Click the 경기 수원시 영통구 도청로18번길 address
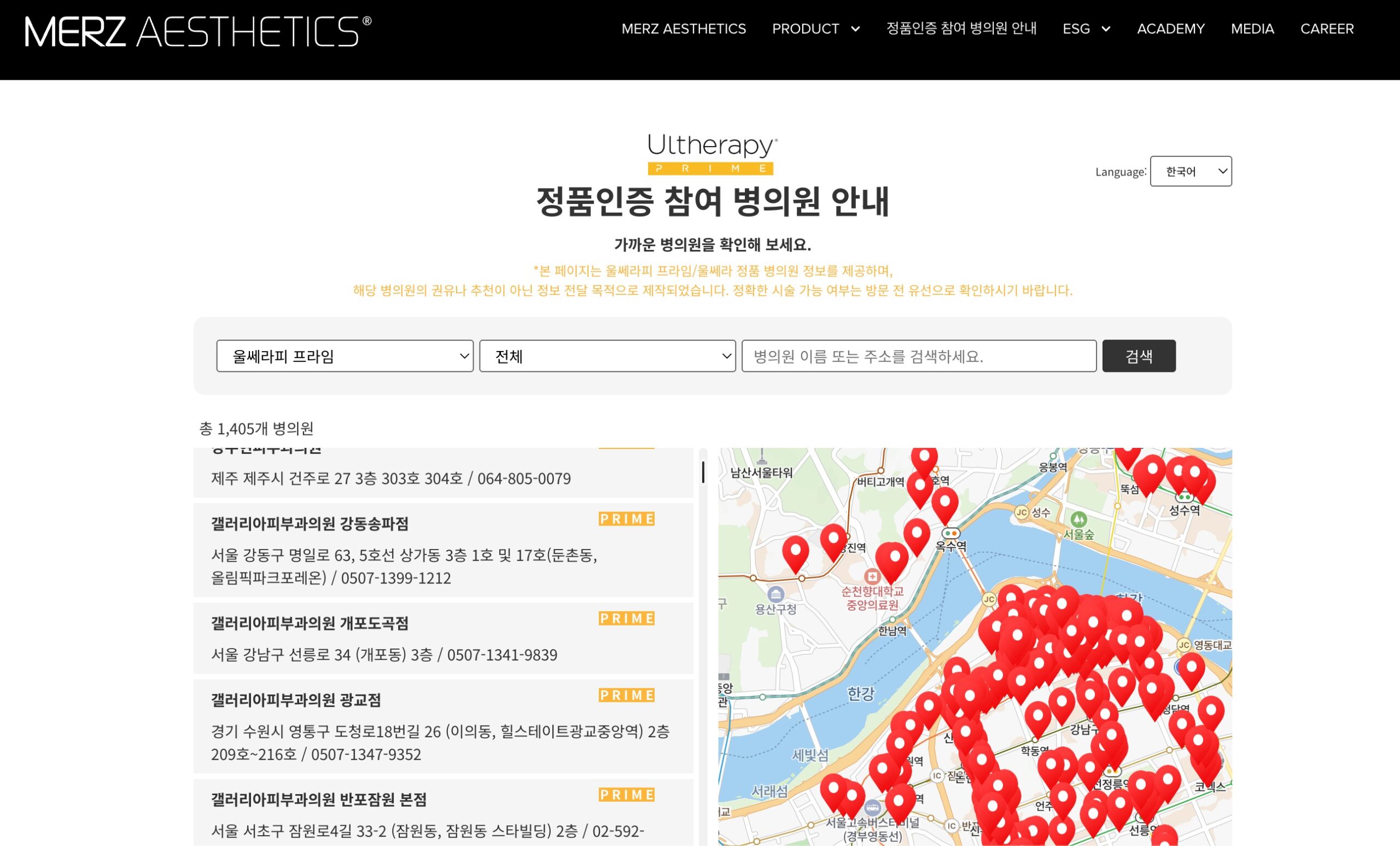The image size is (1400, 846). click(x=440, y=743)
